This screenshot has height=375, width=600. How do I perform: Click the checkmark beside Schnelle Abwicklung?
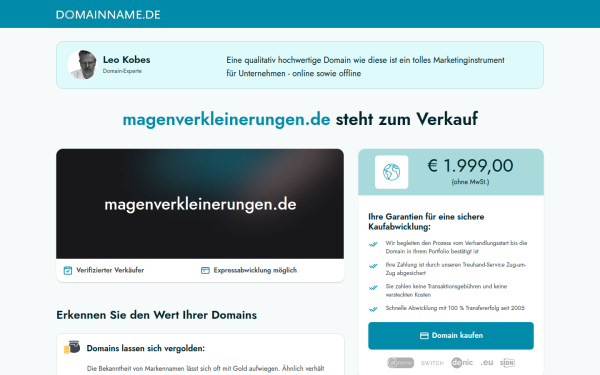pos(373,309)
